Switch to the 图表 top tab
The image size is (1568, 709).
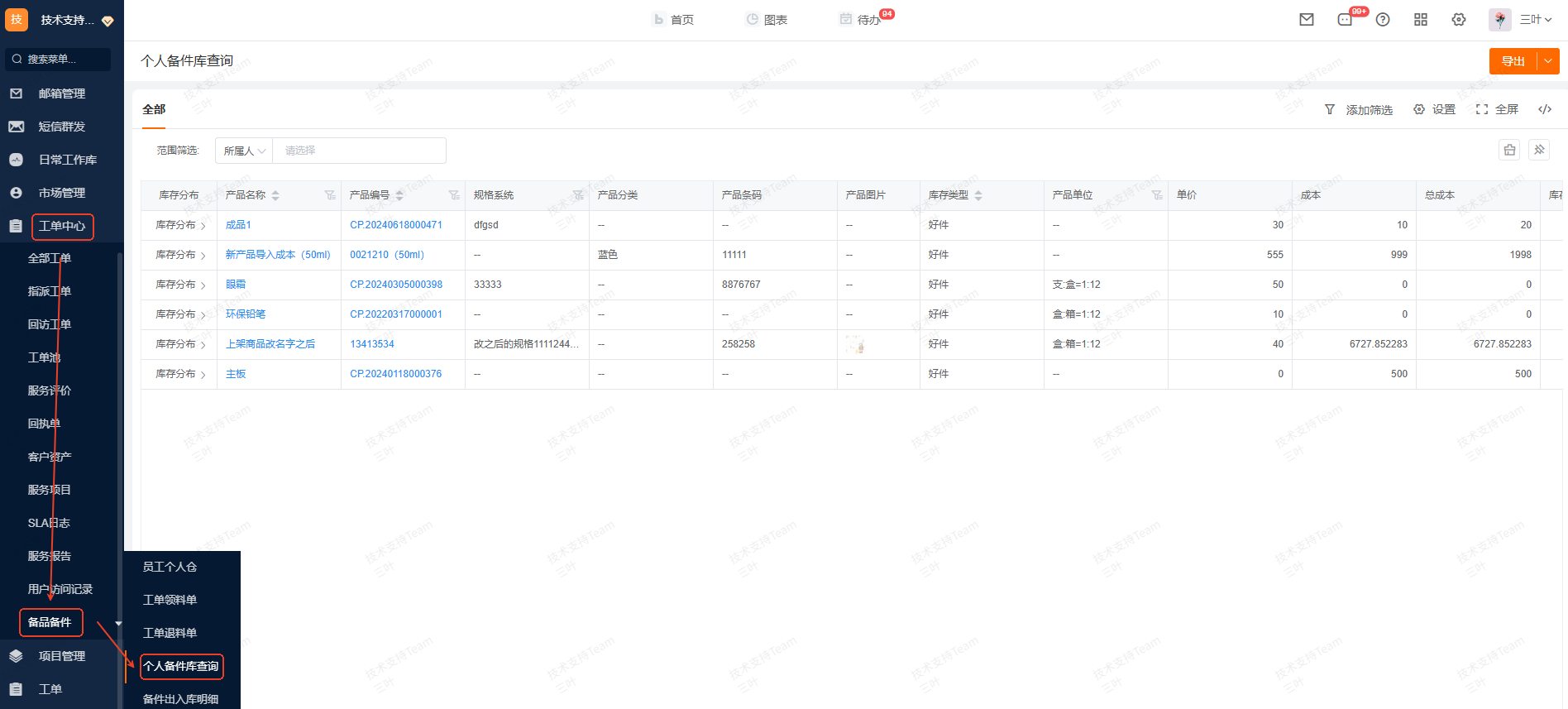767,20
